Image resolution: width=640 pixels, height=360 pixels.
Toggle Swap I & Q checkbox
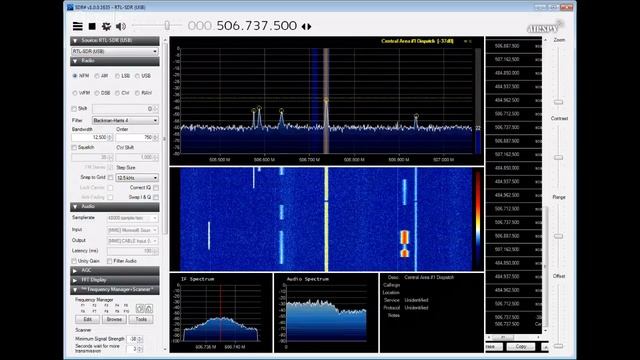pos(156,197)
